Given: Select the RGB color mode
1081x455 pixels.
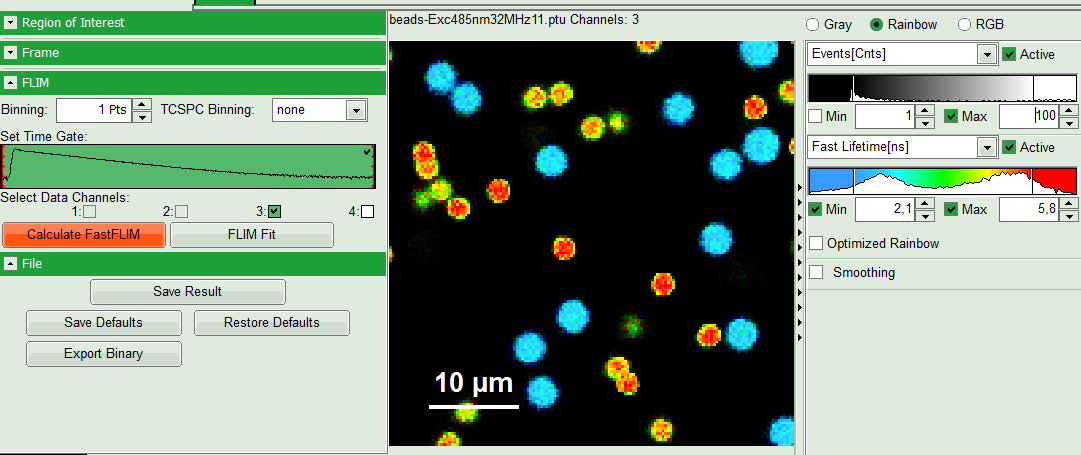Looking at the screenshot, I should (965, 24).
